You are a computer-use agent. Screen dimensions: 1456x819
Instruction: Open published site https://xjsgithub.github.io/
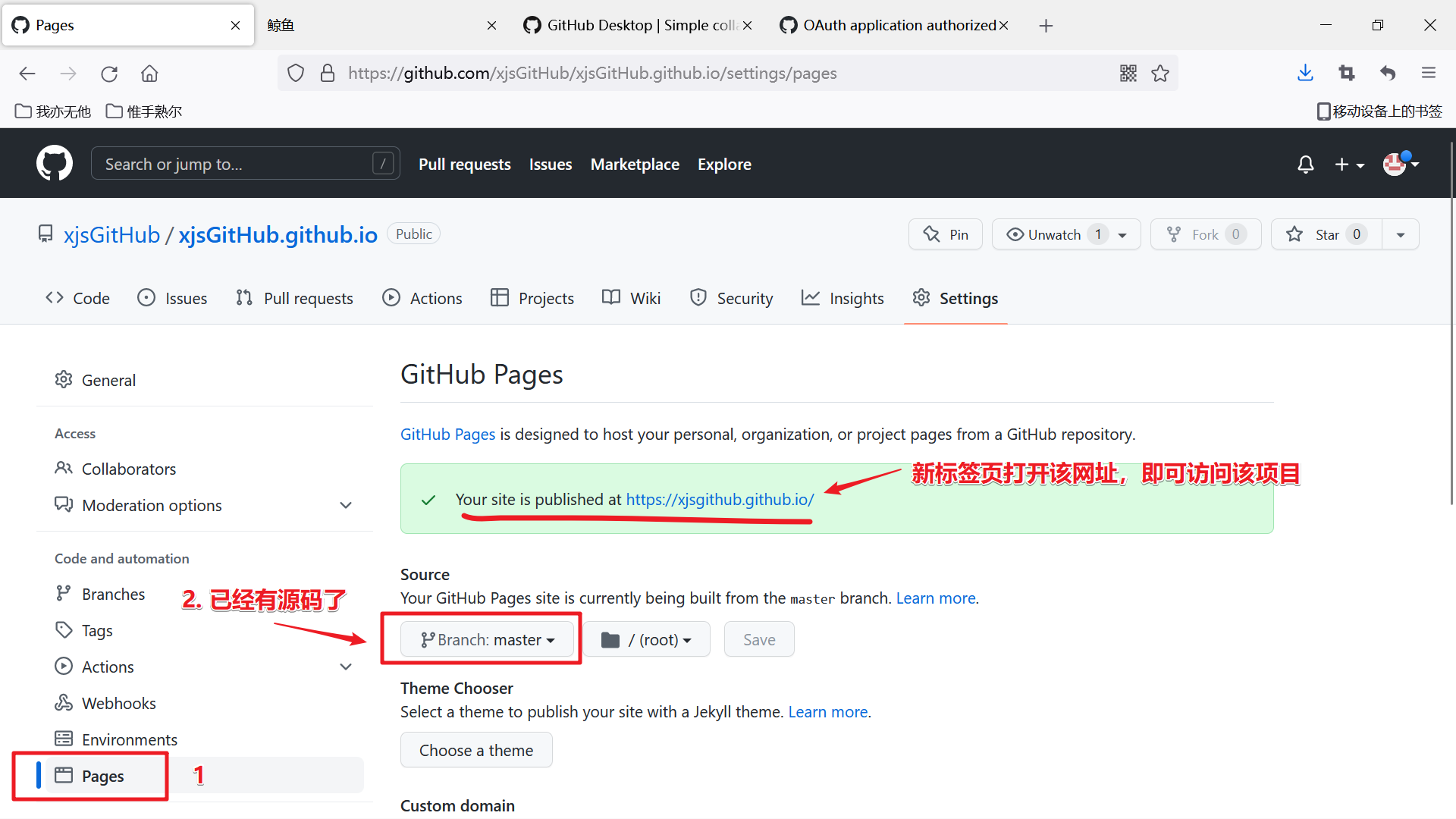click(720, 500)
